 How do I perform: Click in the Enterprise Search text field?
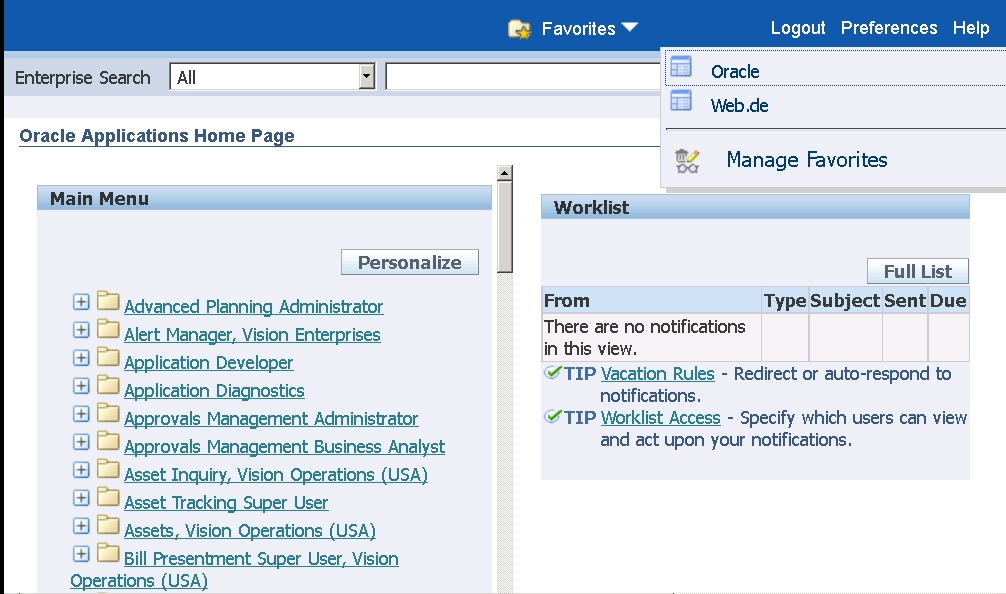(x=523, y=77)
